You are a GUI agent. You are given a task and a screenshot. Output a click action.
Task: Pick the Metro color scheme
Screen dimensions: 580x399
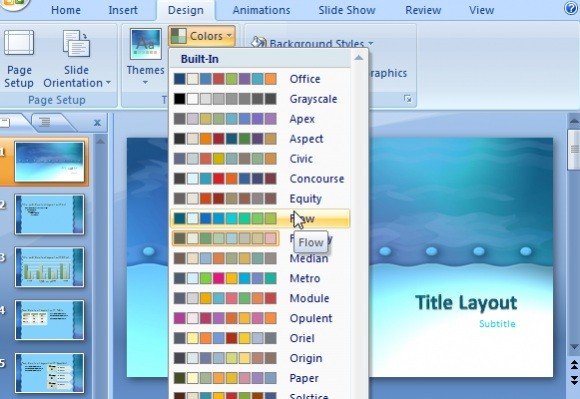260,278
